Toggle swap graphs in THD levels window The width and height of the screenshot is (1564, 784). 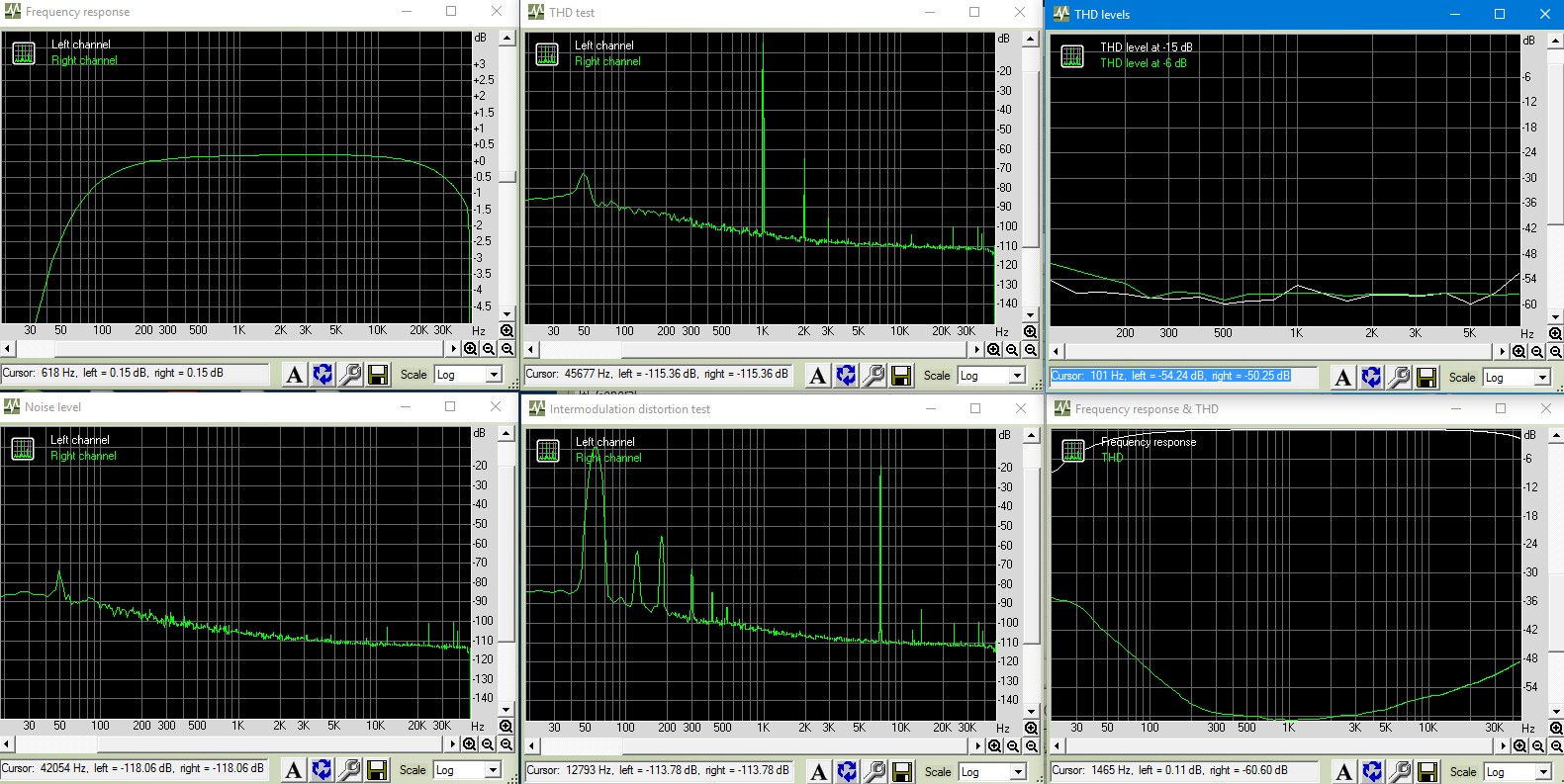[1371, 378]
